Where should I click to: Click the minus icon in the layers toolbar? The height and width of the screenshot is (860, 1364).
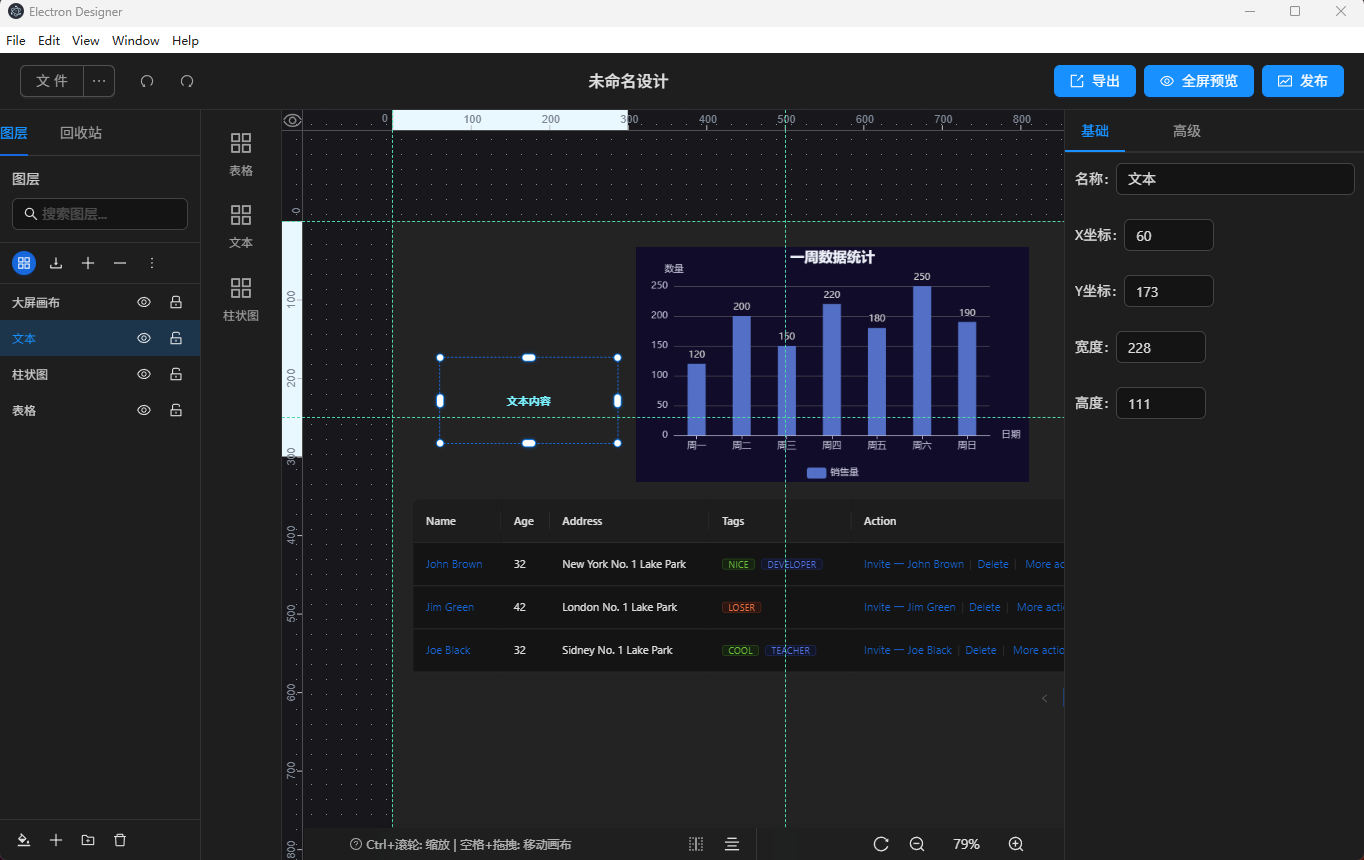(x=120, y=263)
